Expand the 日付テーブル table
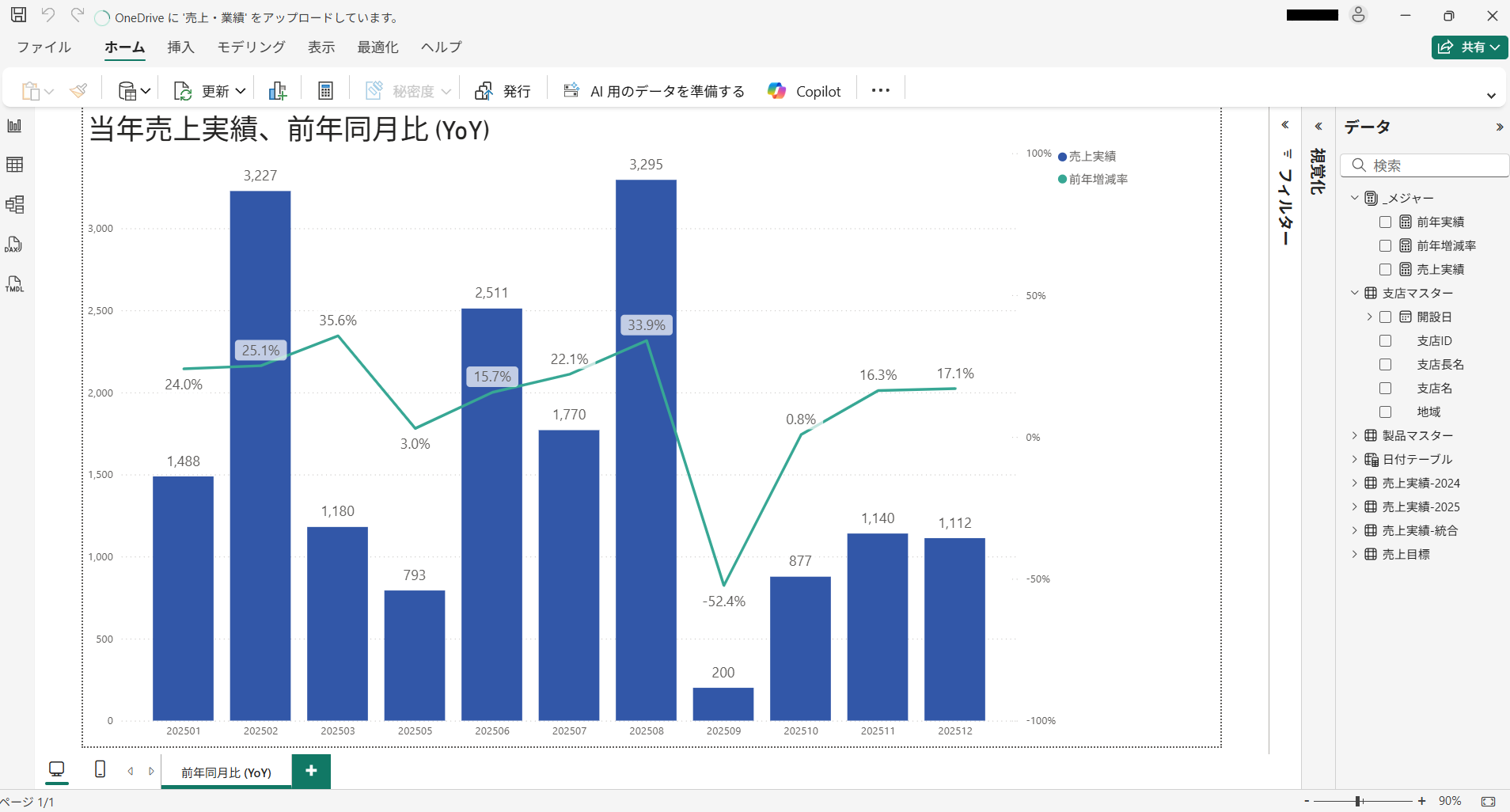Image resolution: width=1510 pixels, height=812 pixels. [x=1354, y=459]
